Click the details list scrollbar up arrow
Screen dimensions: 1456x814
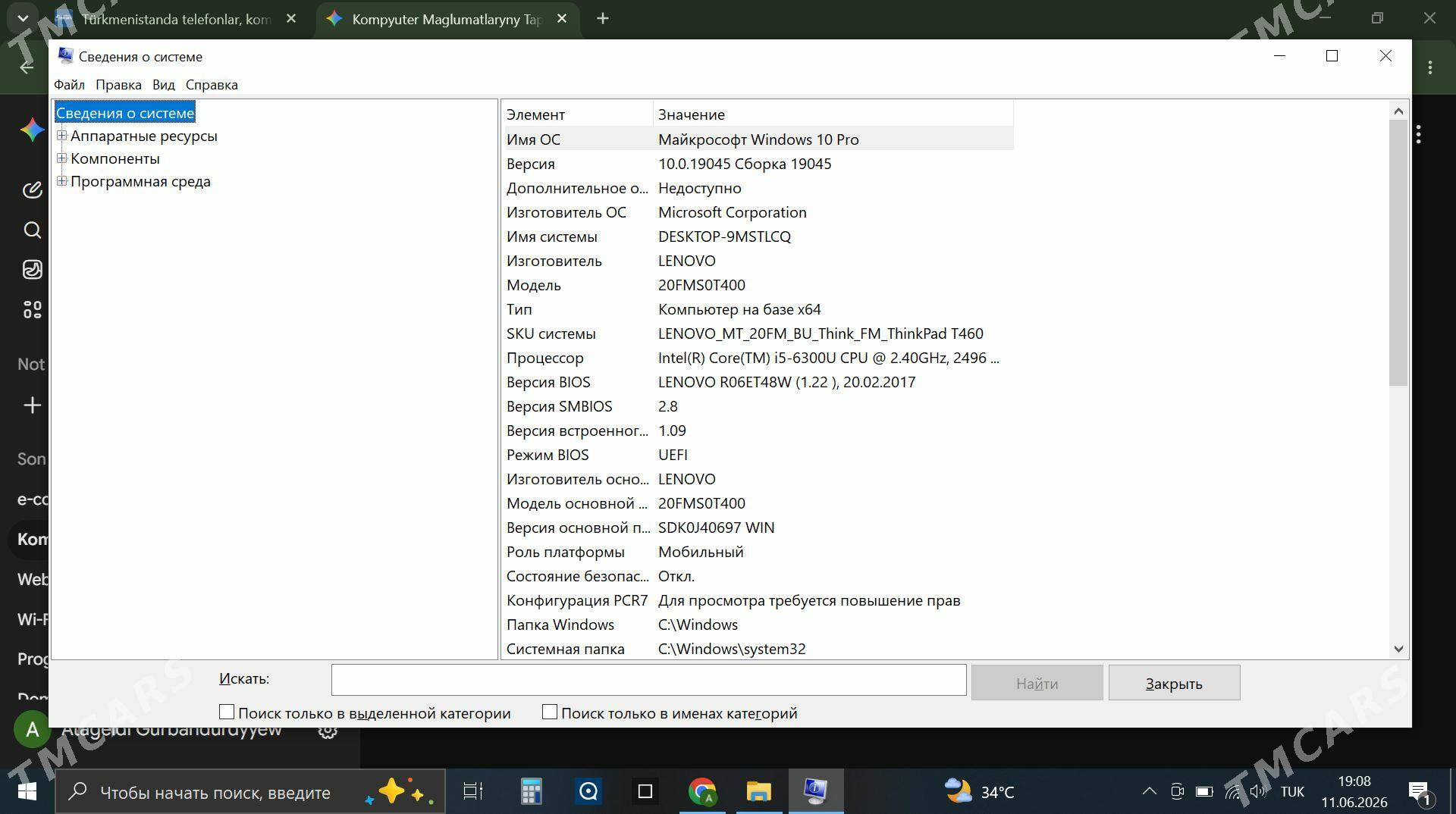pos(1398,111)
